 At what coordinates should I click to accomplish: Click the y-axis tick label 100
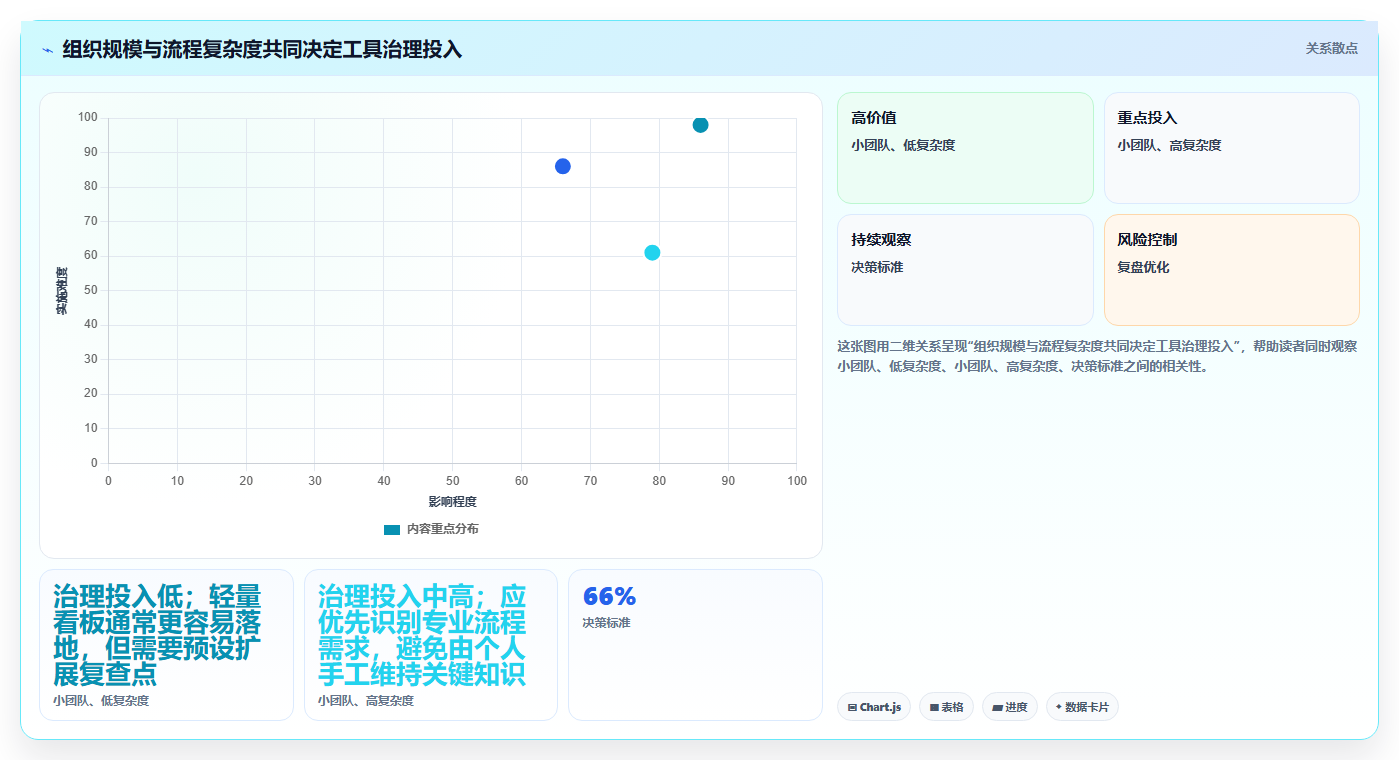click(x=88, y=118)
